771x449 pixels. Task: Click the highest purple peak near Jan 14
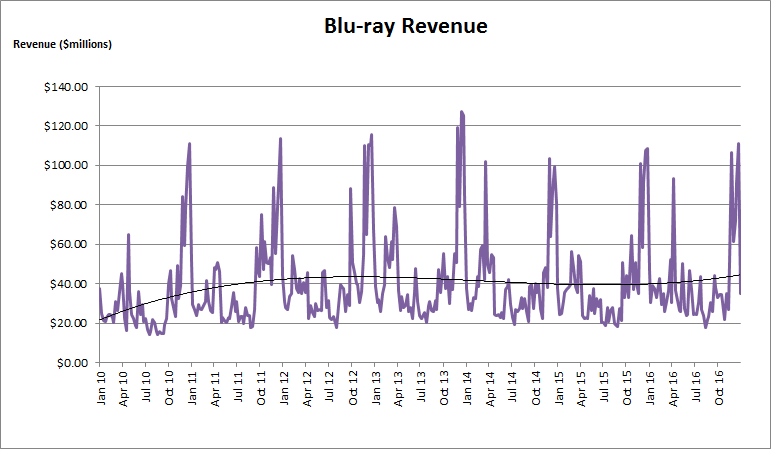click(x=461, y=112)
